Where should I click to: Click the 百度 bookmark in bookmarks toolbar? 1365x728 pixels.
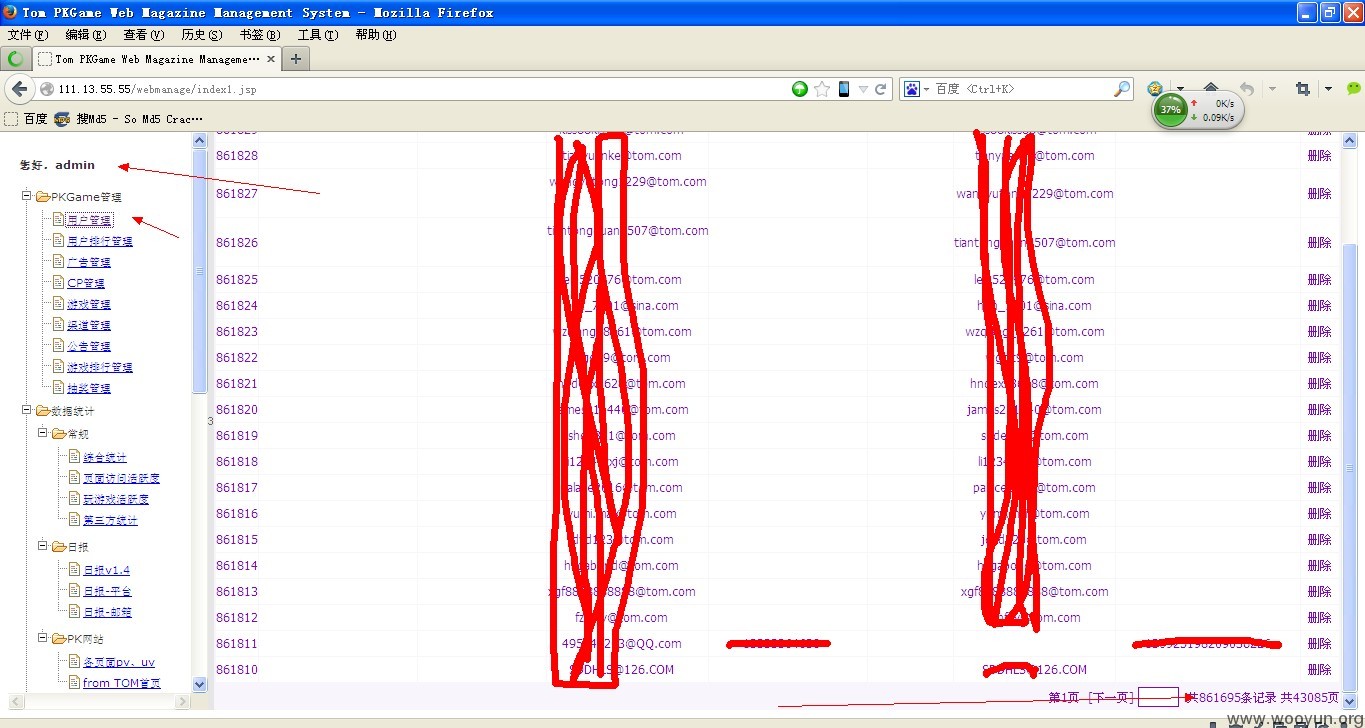point(26,119)
